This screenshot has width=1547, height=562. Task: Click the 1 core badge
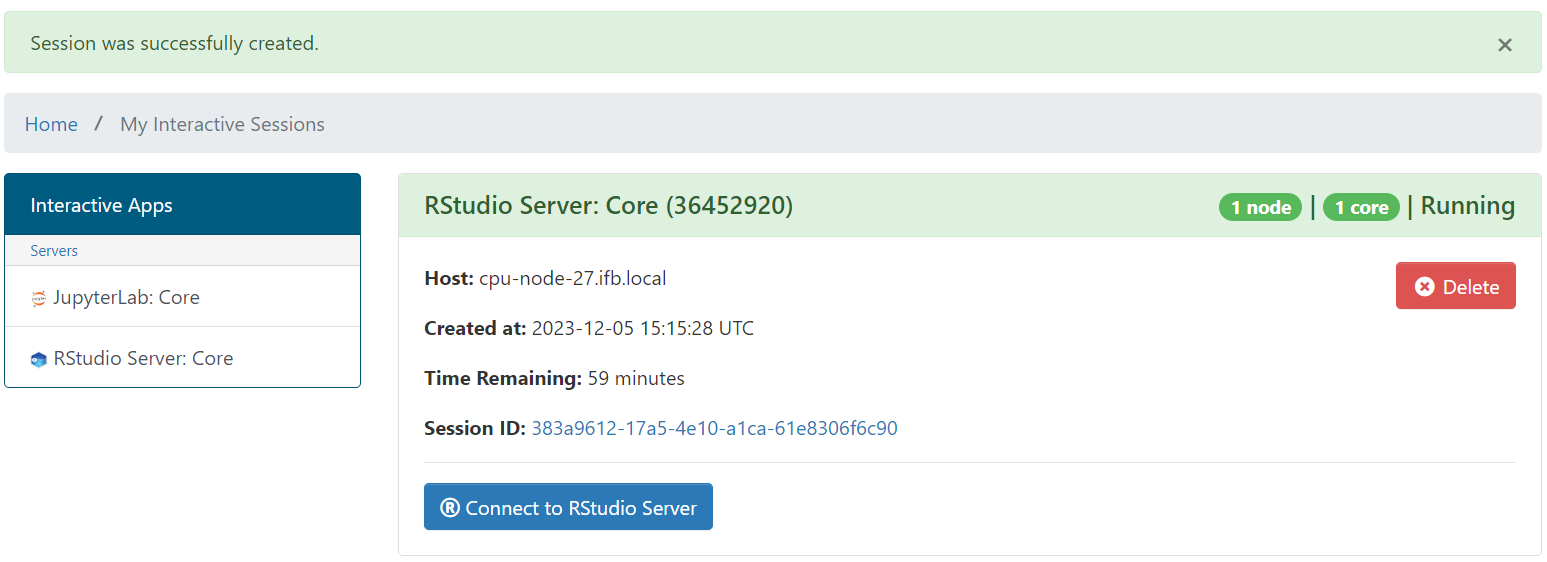pos(1361,207)
